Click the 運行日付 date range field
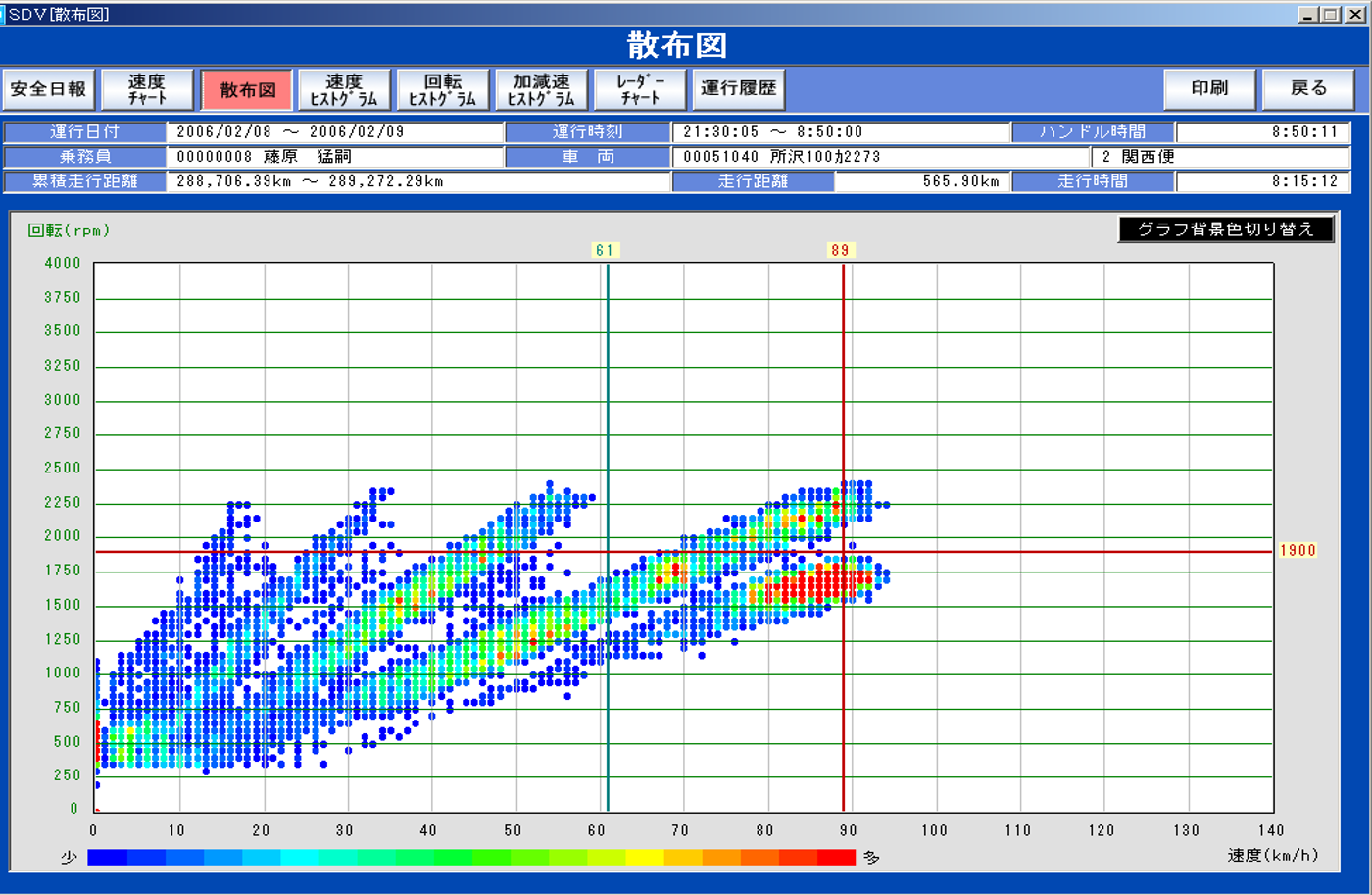 pyautogui.click(x=334, y=131)
